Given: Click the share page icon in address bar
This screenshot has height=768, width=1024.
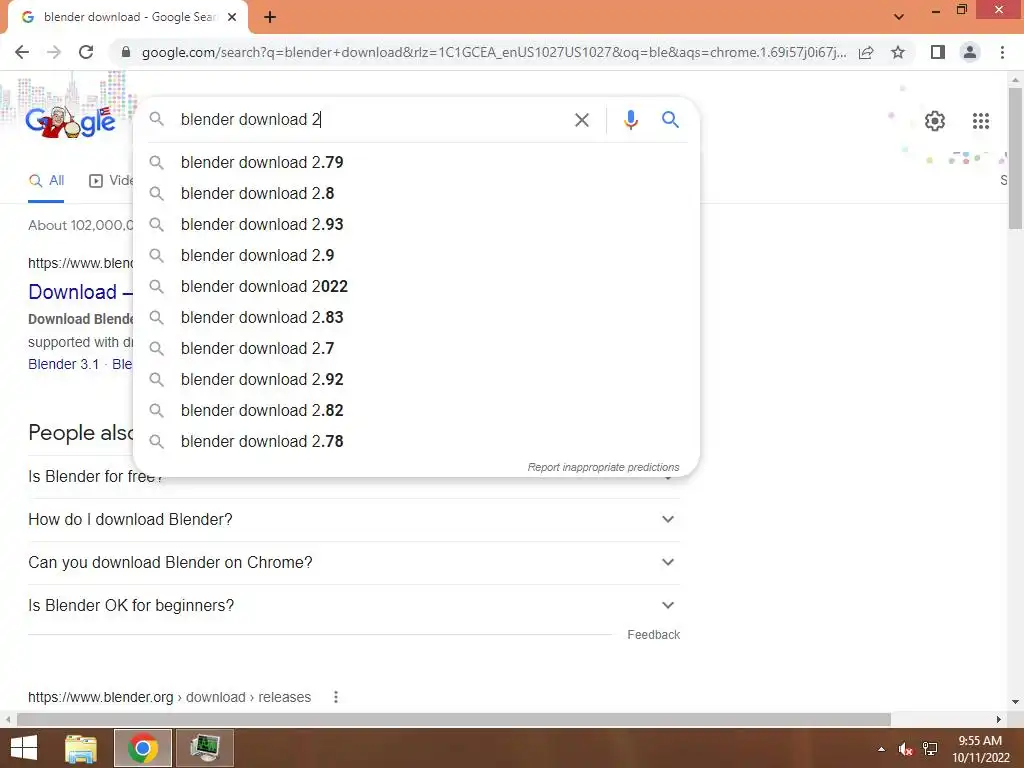Looking at the screenshot, I should click(x=866, y=52).
